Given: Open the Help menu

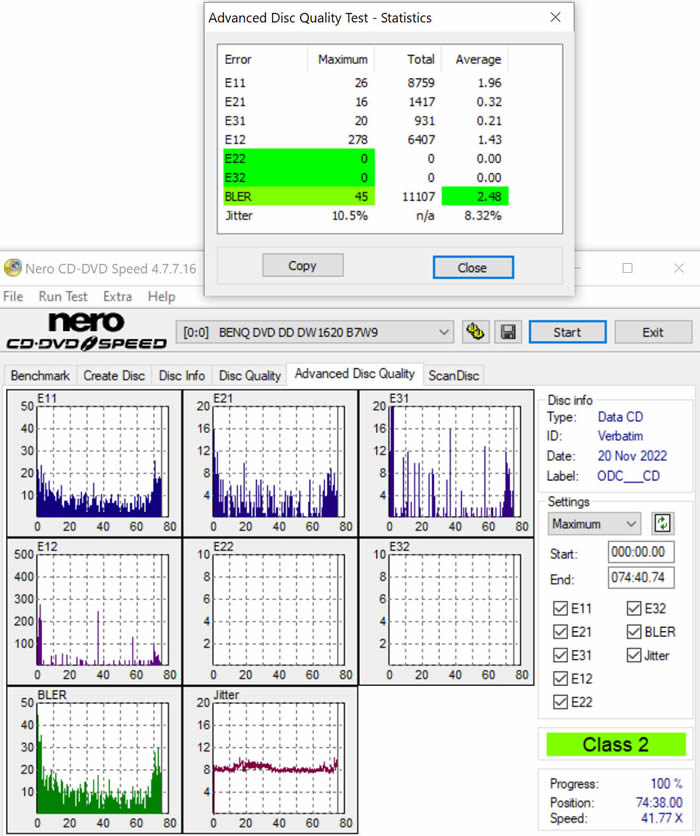Looking at the screenshot, I should (162, 296).
